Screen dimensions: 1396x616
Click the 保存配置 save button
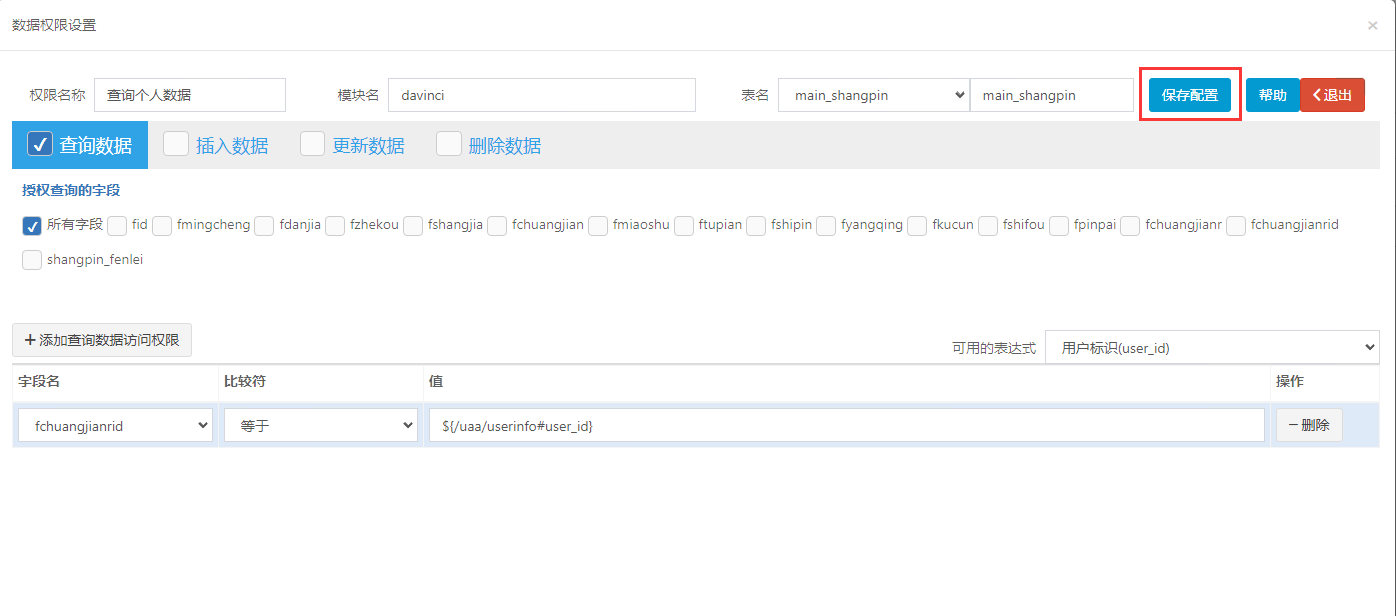coord(1190,95)
